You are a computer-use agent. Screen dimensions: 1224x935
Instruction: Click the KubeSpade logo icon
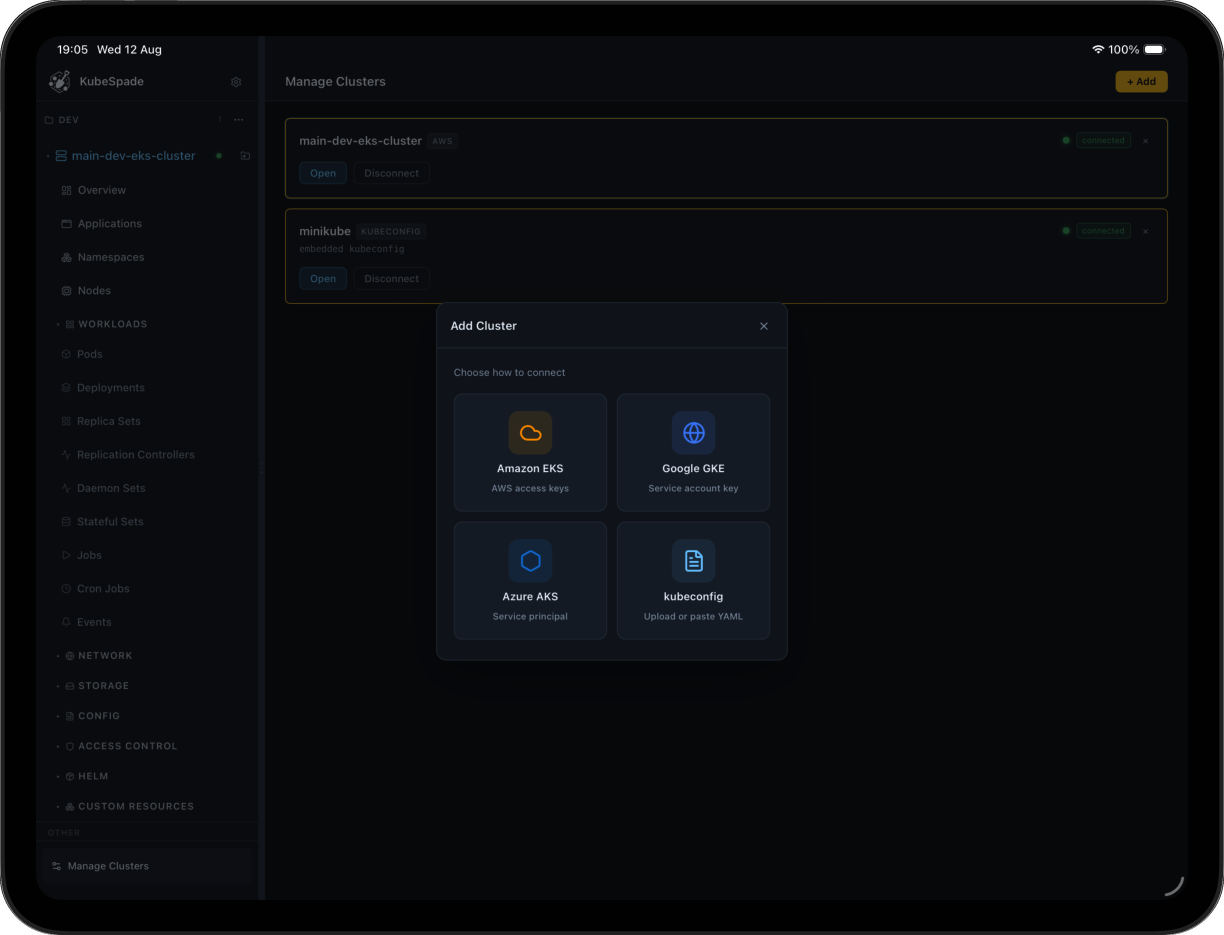(x=60, y=82)
